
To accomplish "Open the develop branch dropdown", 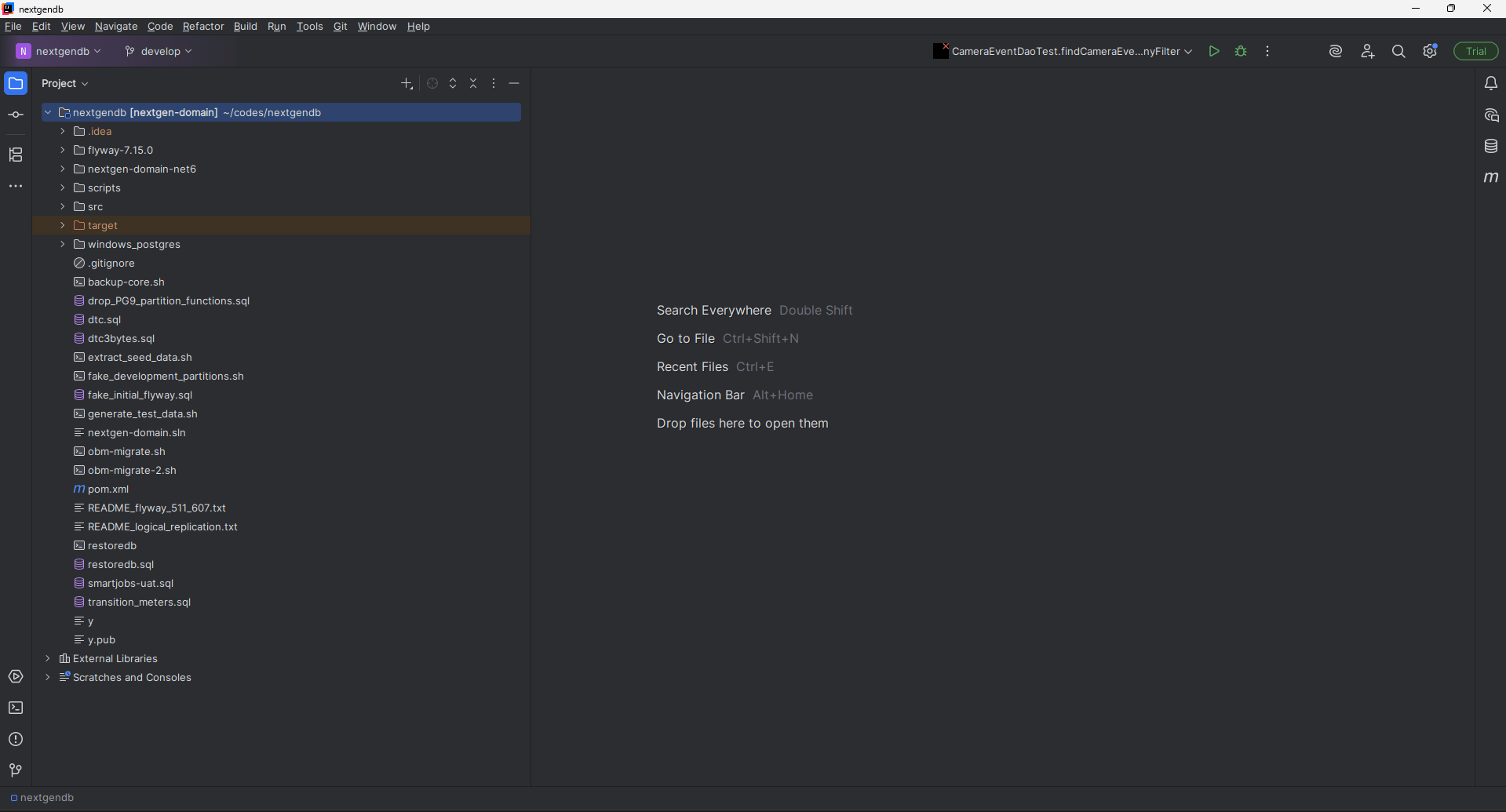I will [x=159, y=51].
